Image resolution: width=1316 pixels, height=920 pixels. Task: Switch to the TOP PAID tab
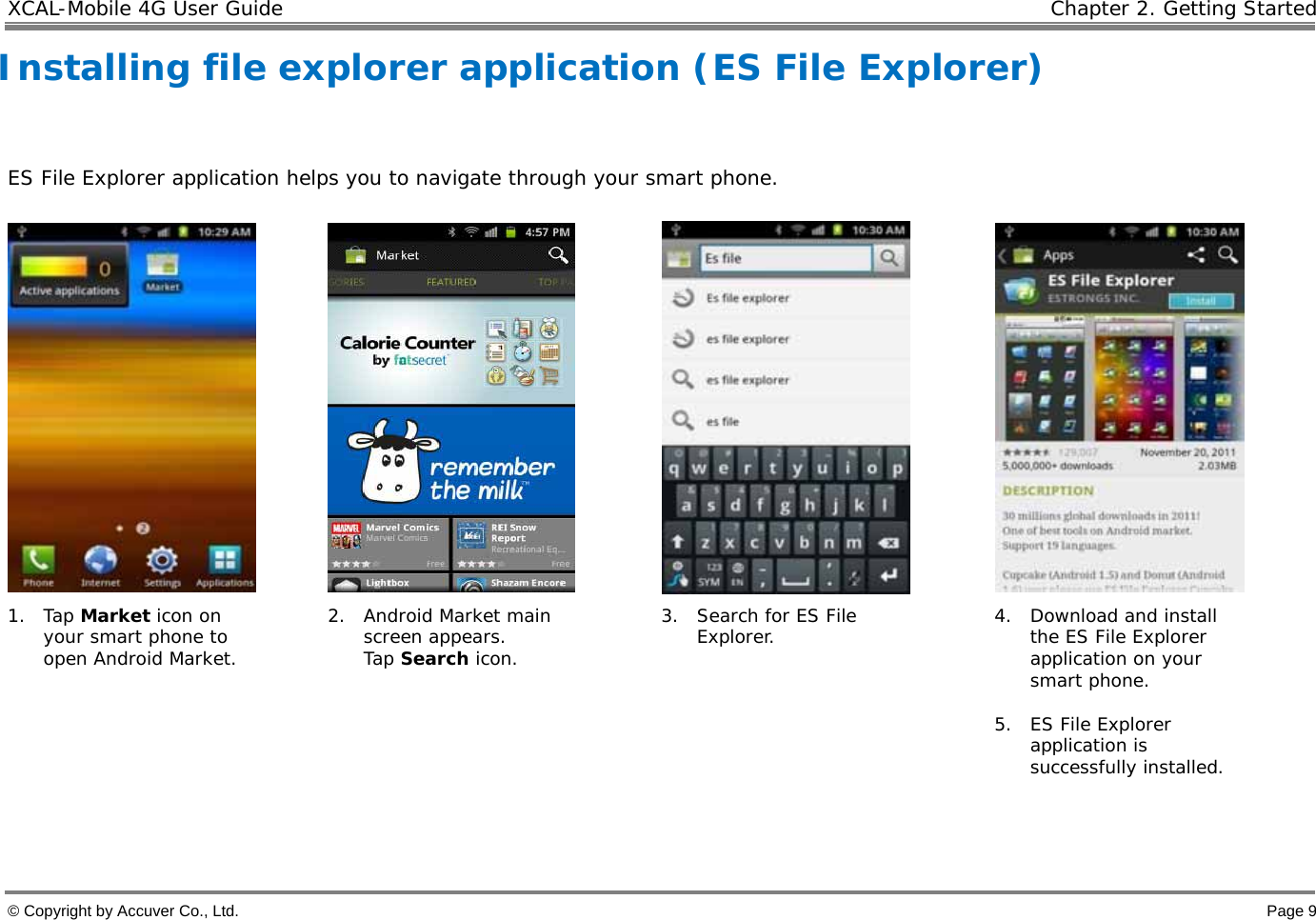point(557,282)
